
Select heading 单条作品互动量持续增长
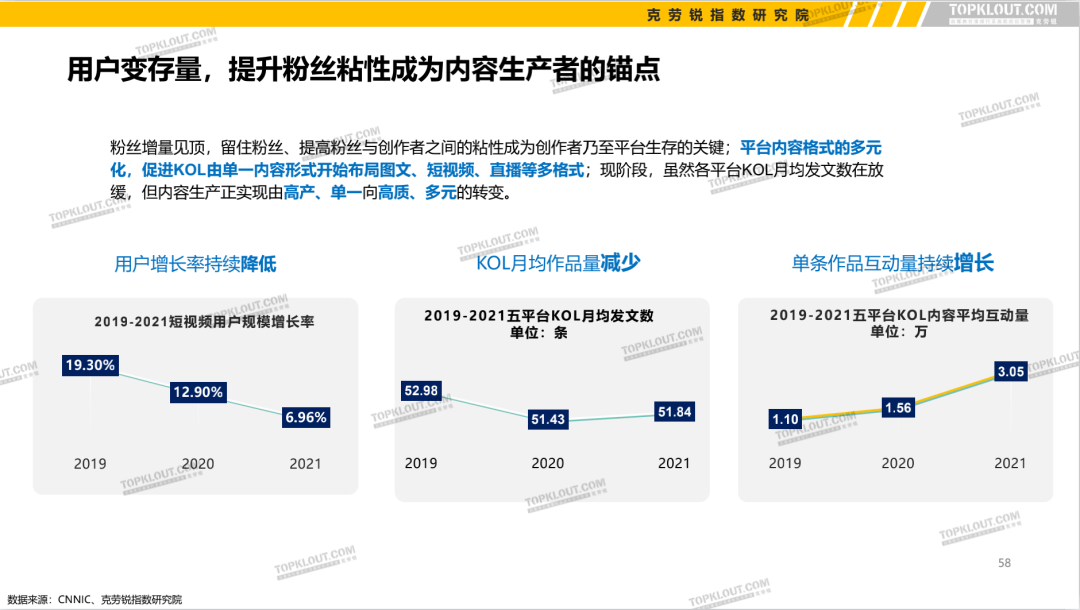click(892, 262)
